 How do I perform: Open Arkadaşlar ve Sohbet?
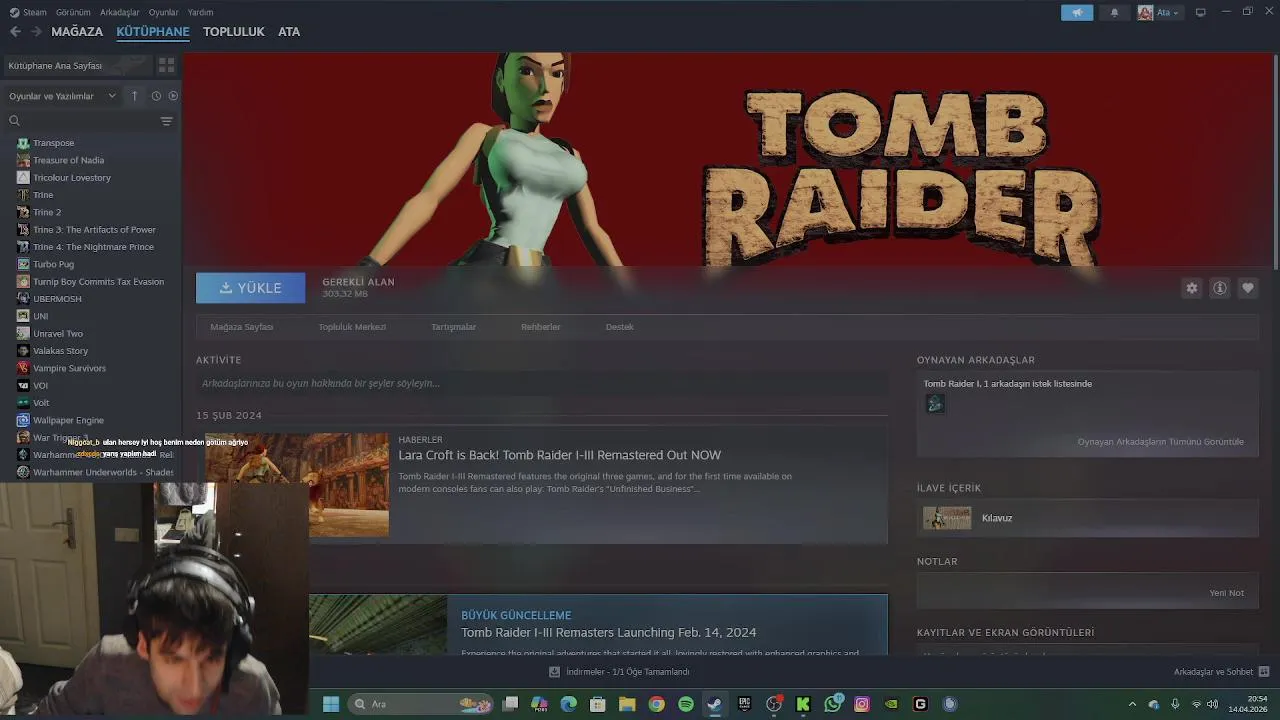coord(1221,672)
